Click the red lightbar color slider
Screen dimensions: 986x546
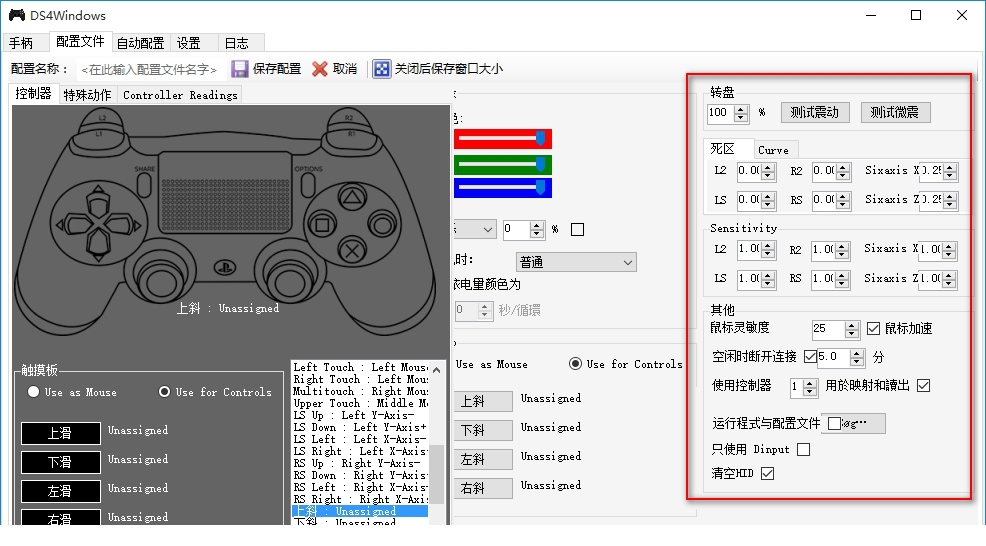pos(502,138)
